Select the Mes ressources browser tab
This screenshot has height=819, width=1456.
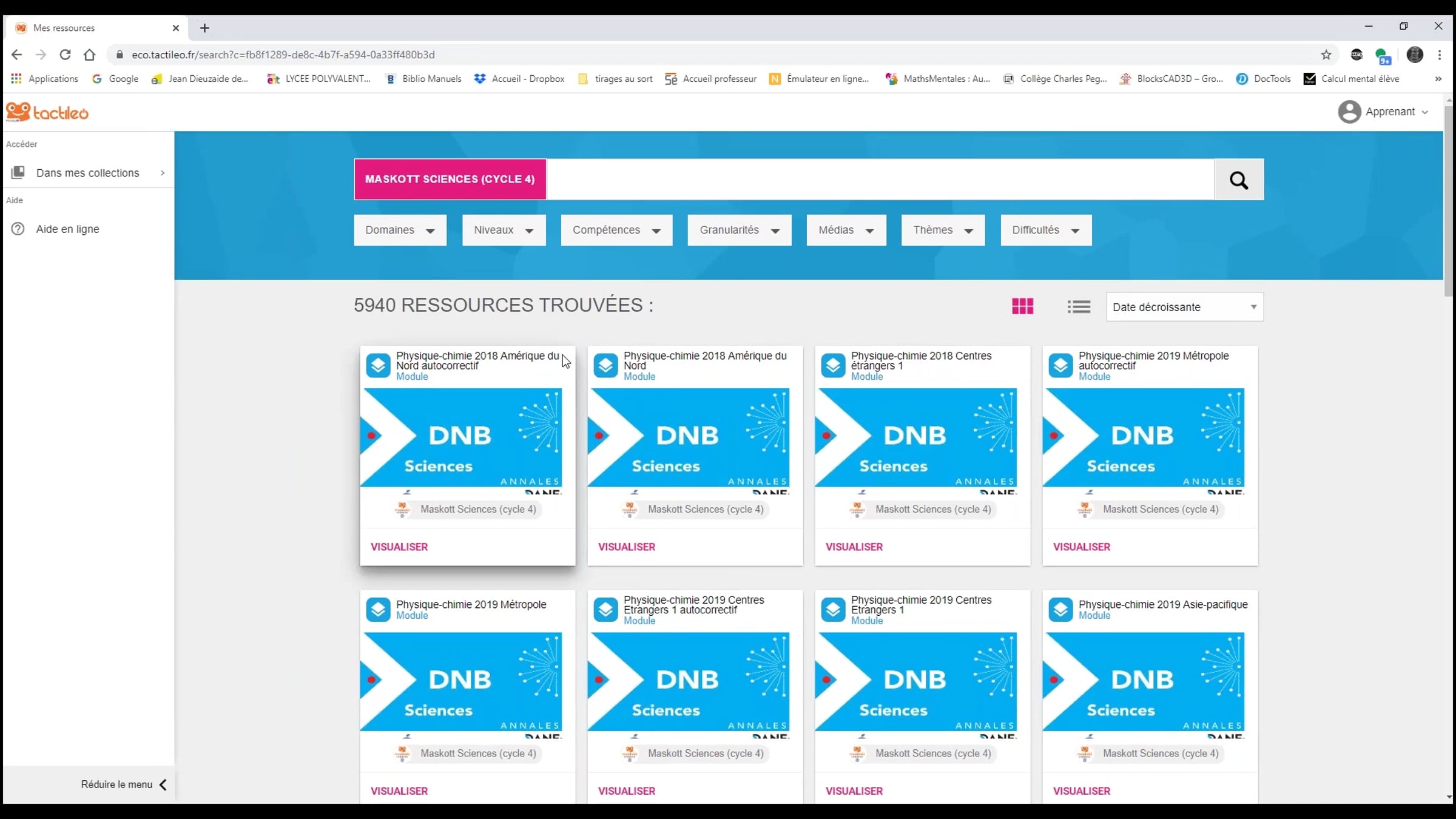[97, 28]
